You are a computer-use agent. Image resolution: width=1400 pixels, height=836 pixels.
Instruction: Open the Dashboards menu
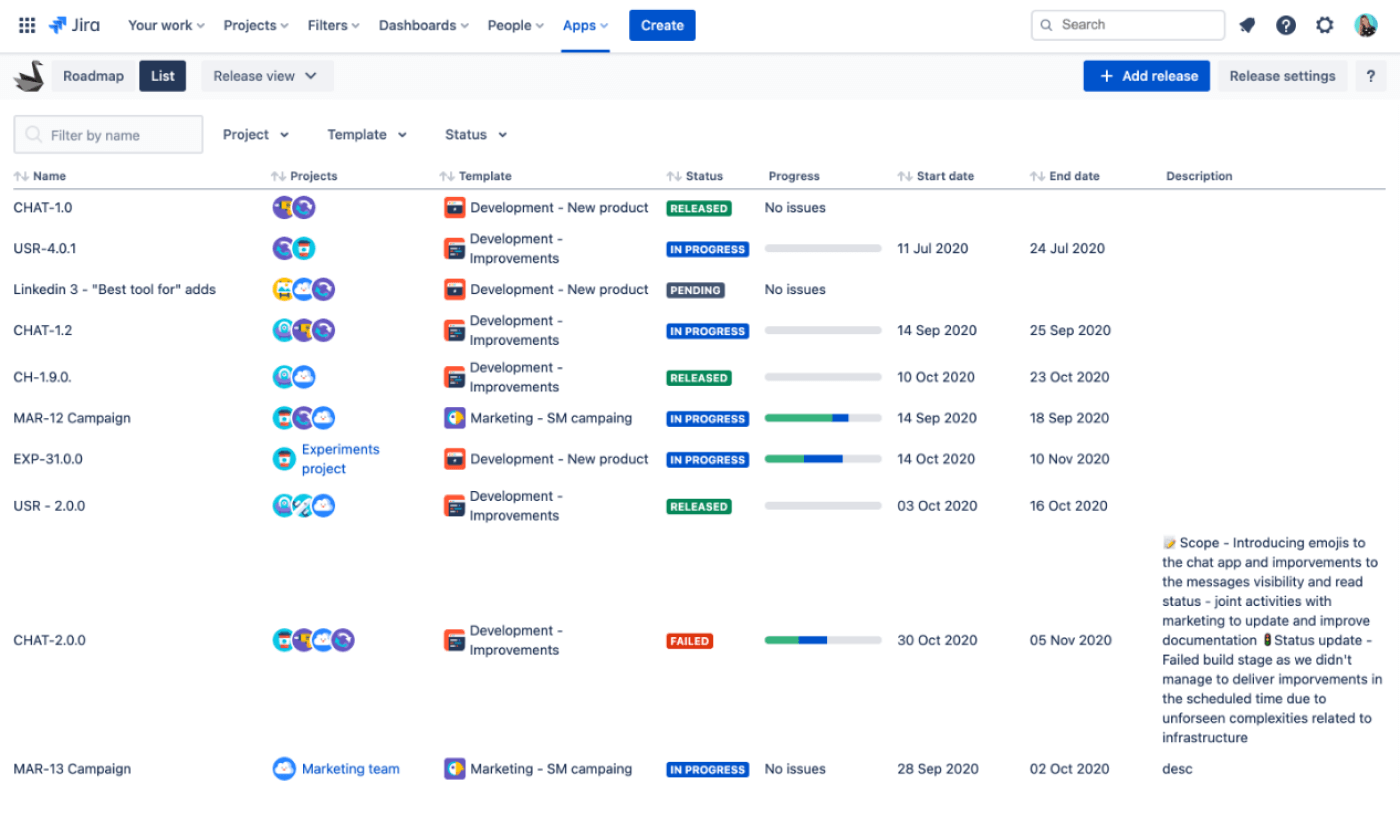coord(424,25)
